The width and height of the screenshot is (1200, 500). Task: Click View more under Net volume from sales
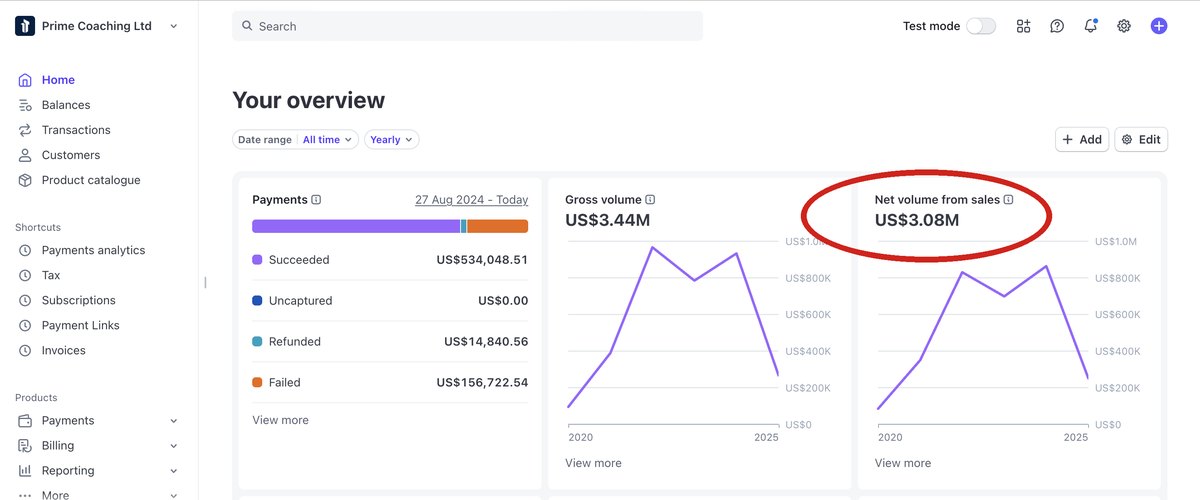tap(903, 463)
